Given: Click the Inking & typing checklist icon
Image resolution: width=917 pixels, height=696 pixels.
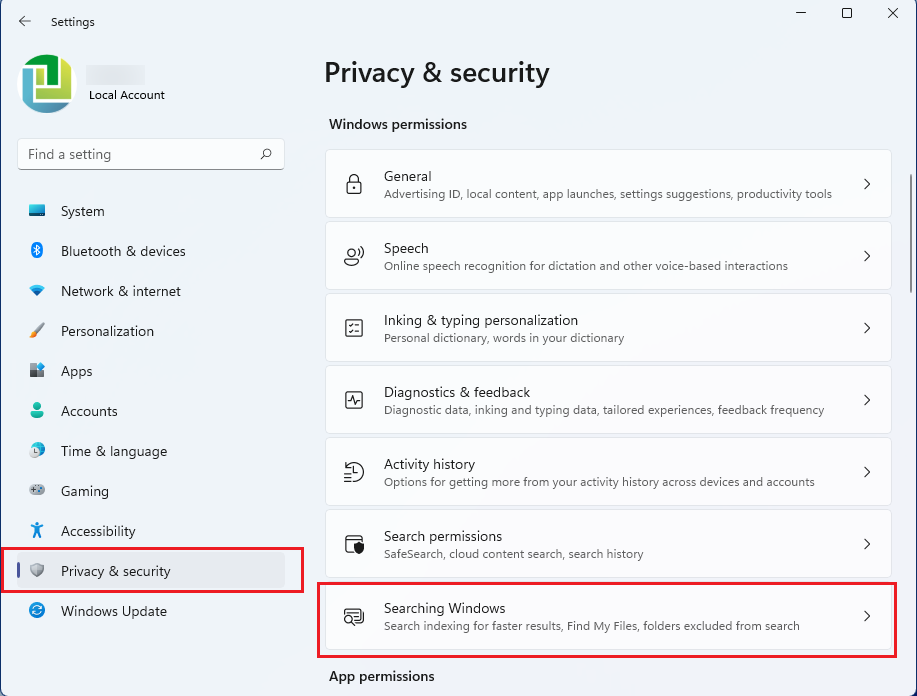Looking at the screenshot, I should (x=354, y=328).
